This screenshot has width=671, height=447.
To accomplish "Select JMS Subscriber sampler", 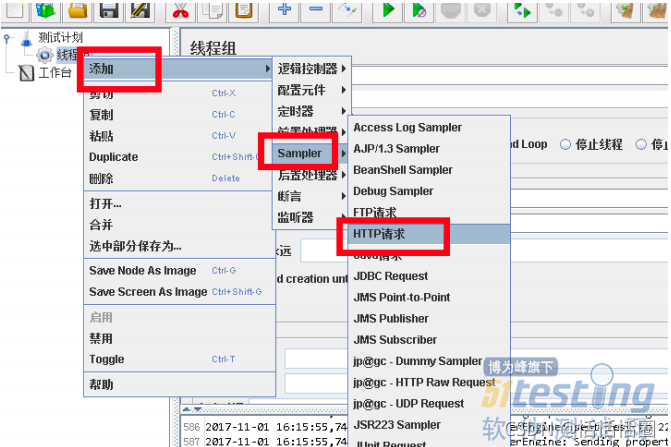I will tap(429, 340).
